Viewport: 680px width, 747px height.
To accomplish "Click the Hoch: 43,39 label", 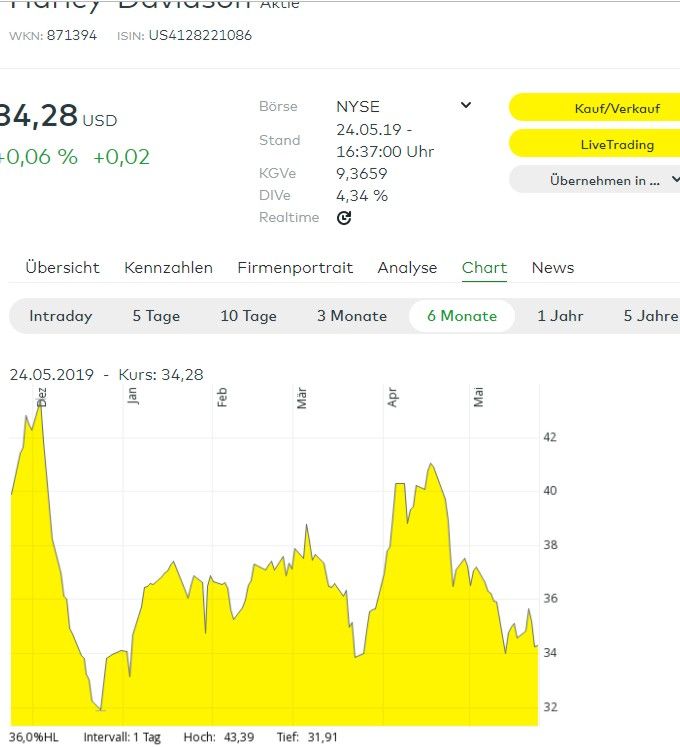I will coord(219,737).
